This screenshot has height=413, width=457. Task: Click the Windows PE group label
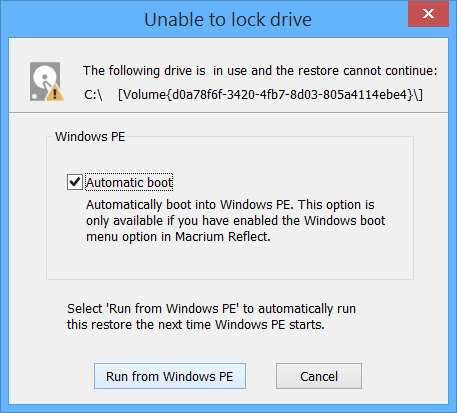tap(90, 137)
